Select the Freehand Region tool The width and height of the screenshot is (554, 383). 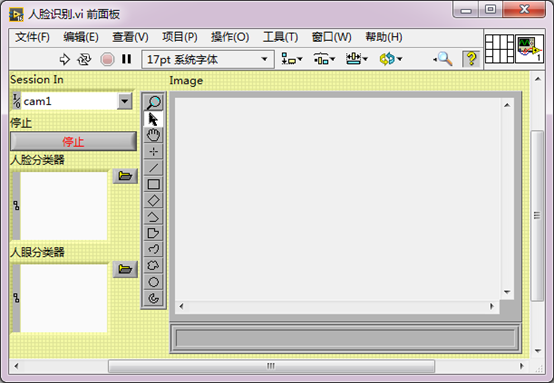[x=153, y=265]
